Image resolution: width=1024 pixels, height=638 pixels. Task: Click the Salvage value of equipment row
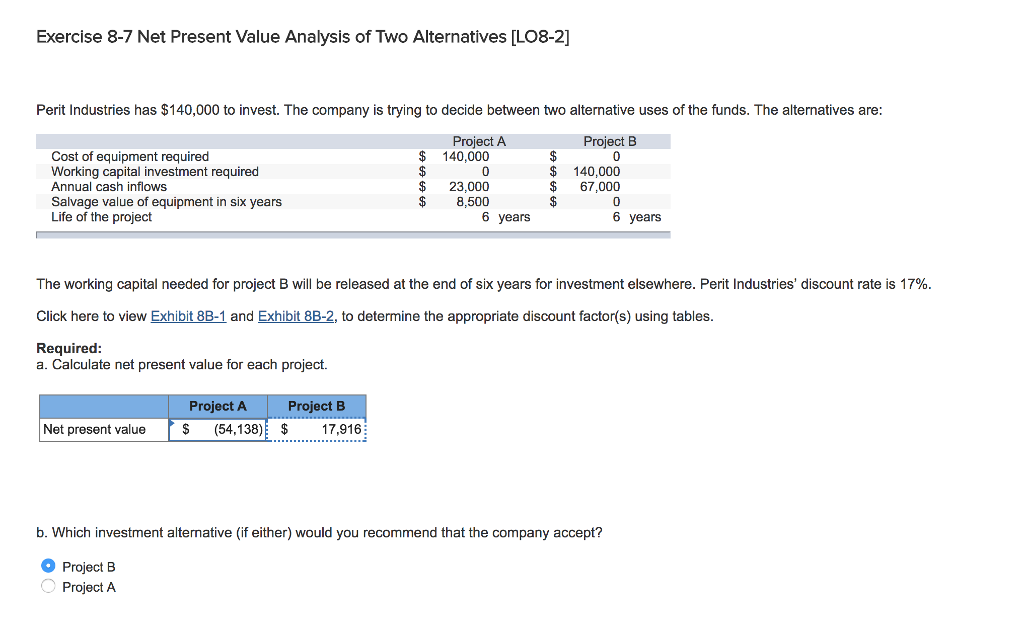pyautogui.click(x=166, y=201)
